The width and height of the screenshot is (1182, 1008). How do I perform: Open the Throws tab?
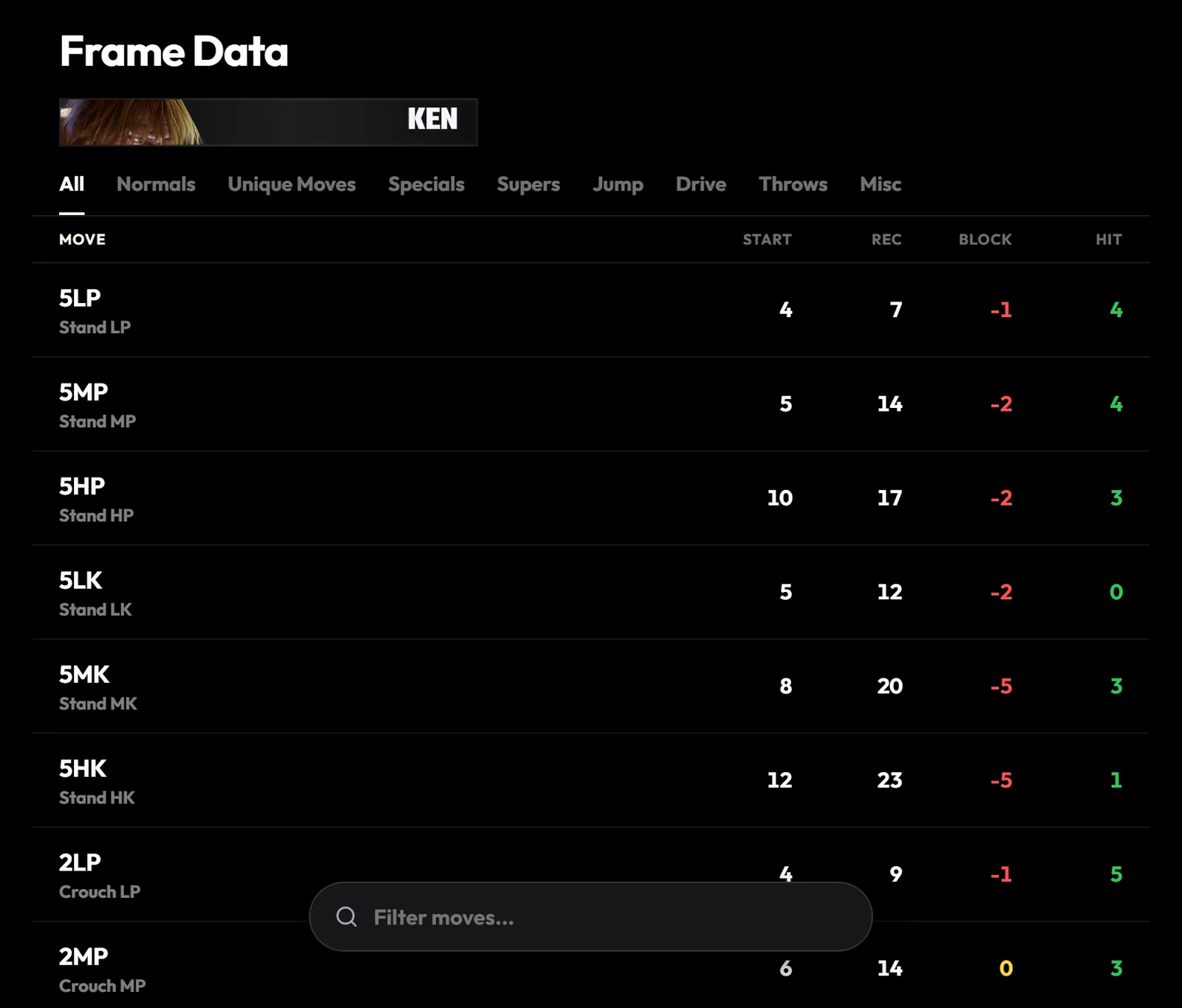[793, 184]
